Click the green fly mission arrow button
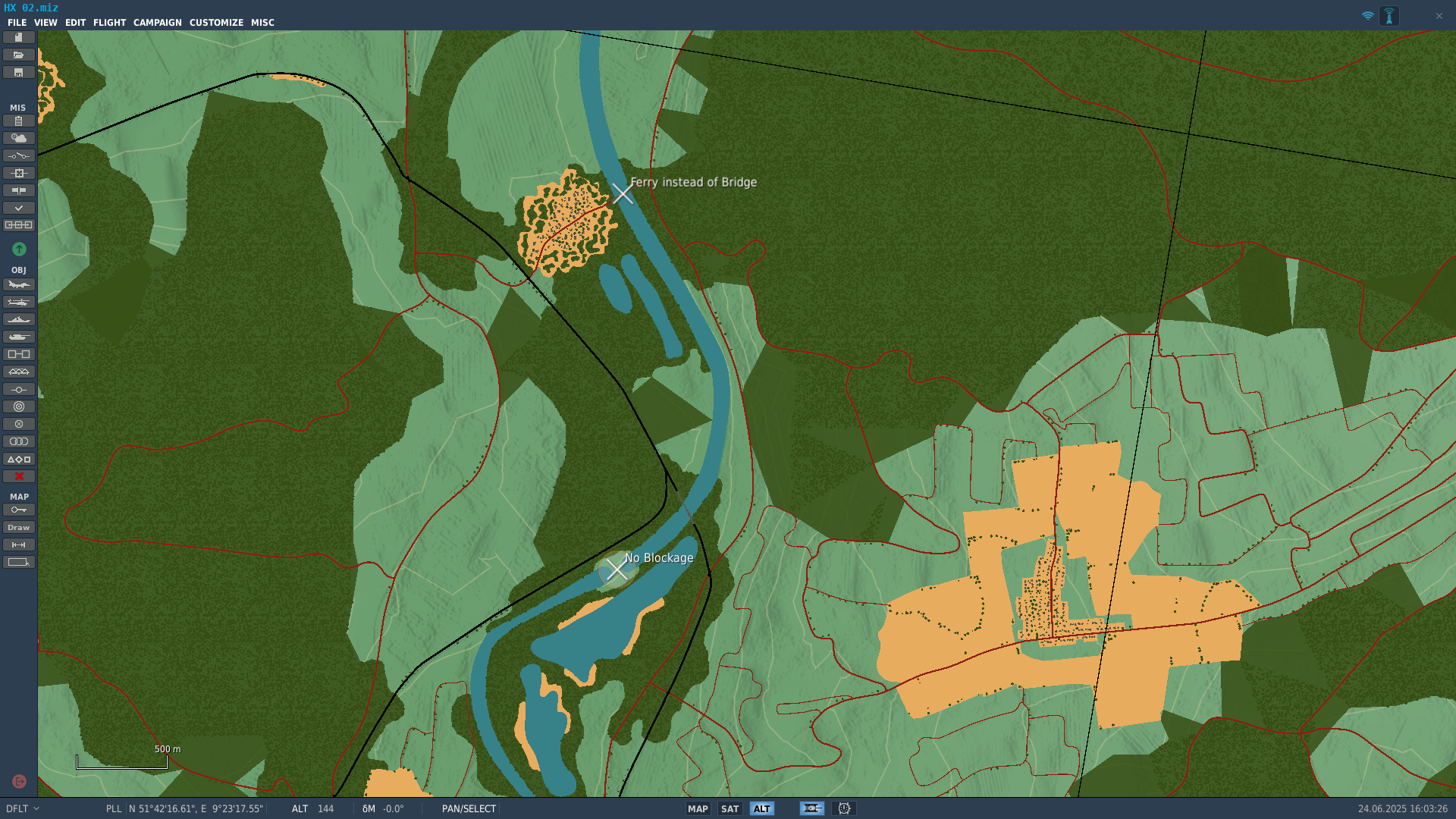1456x819 pixels. [19, 249]
